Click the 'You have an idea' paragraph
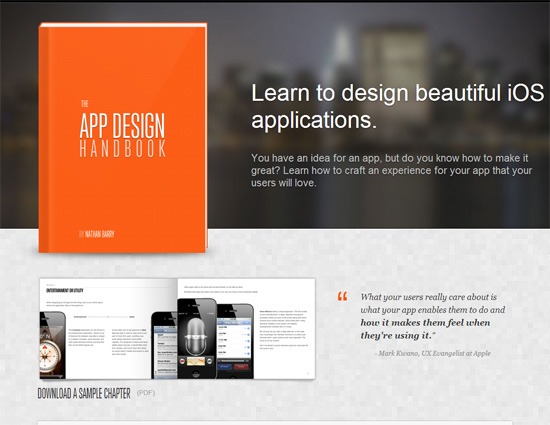This screenshot has width=550, height=425. pyautogui.click(x=391, y=170)
